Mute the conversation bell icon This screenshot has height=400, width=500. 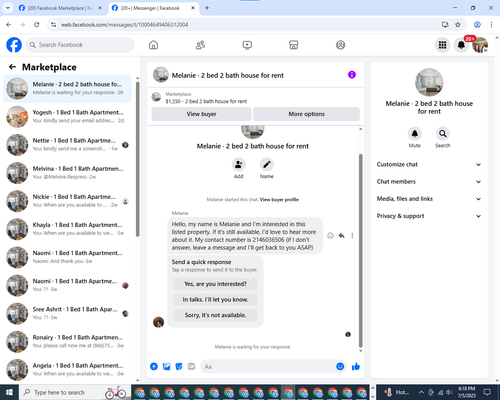click(415, 134)
